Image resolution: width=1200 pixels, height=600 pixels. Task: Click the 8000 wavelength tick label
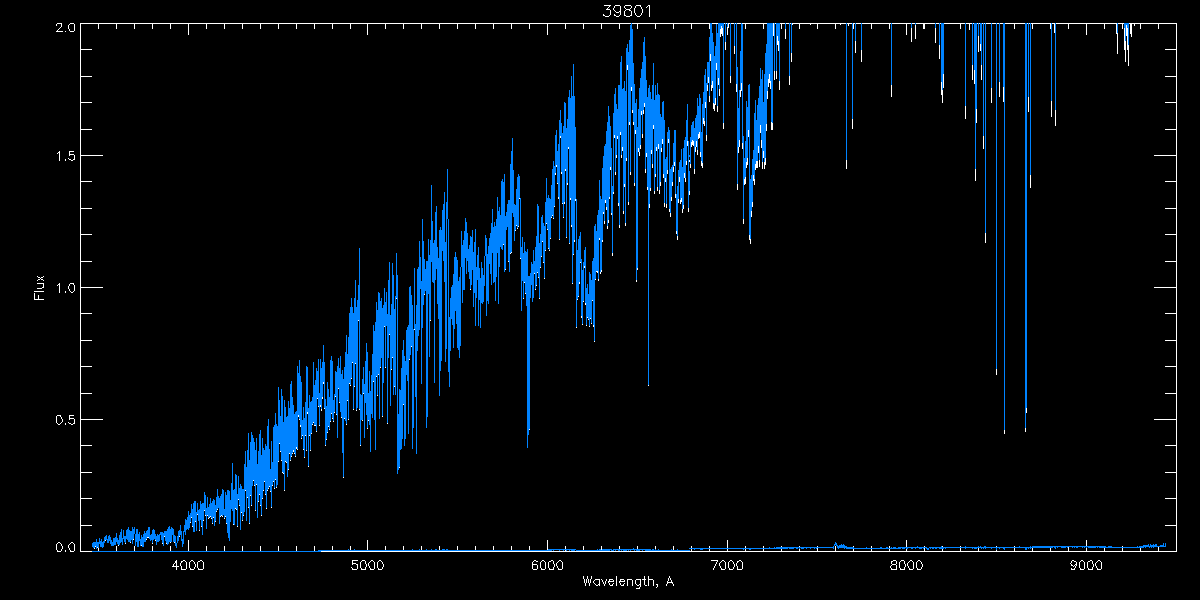click(x=906, y=565)
